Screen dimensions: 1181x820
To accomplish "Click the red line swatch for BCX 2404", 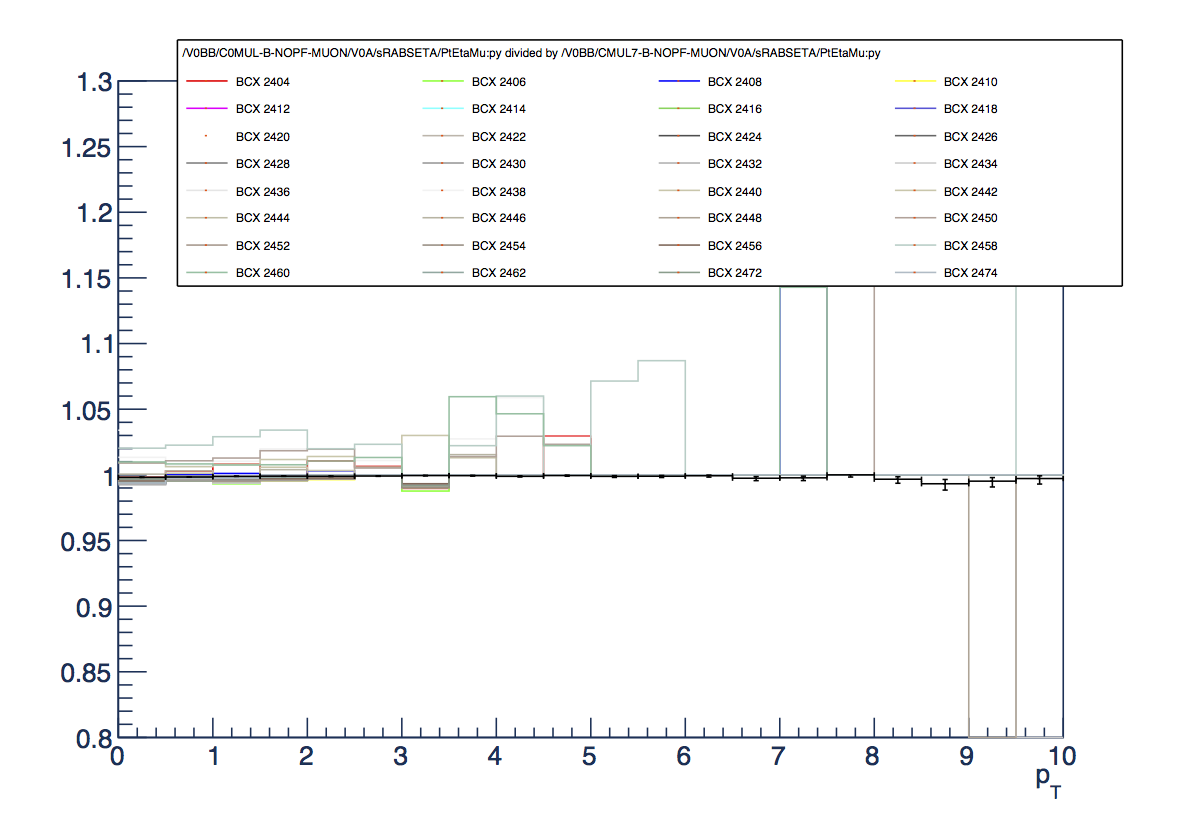I will [206, 81].
